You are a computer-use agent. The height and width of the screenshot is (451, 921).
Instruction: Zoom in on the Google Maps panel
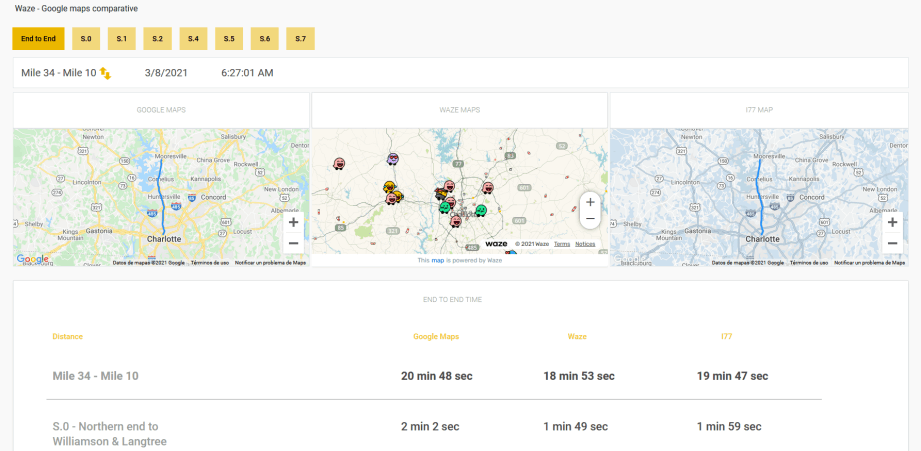(293, 223)
